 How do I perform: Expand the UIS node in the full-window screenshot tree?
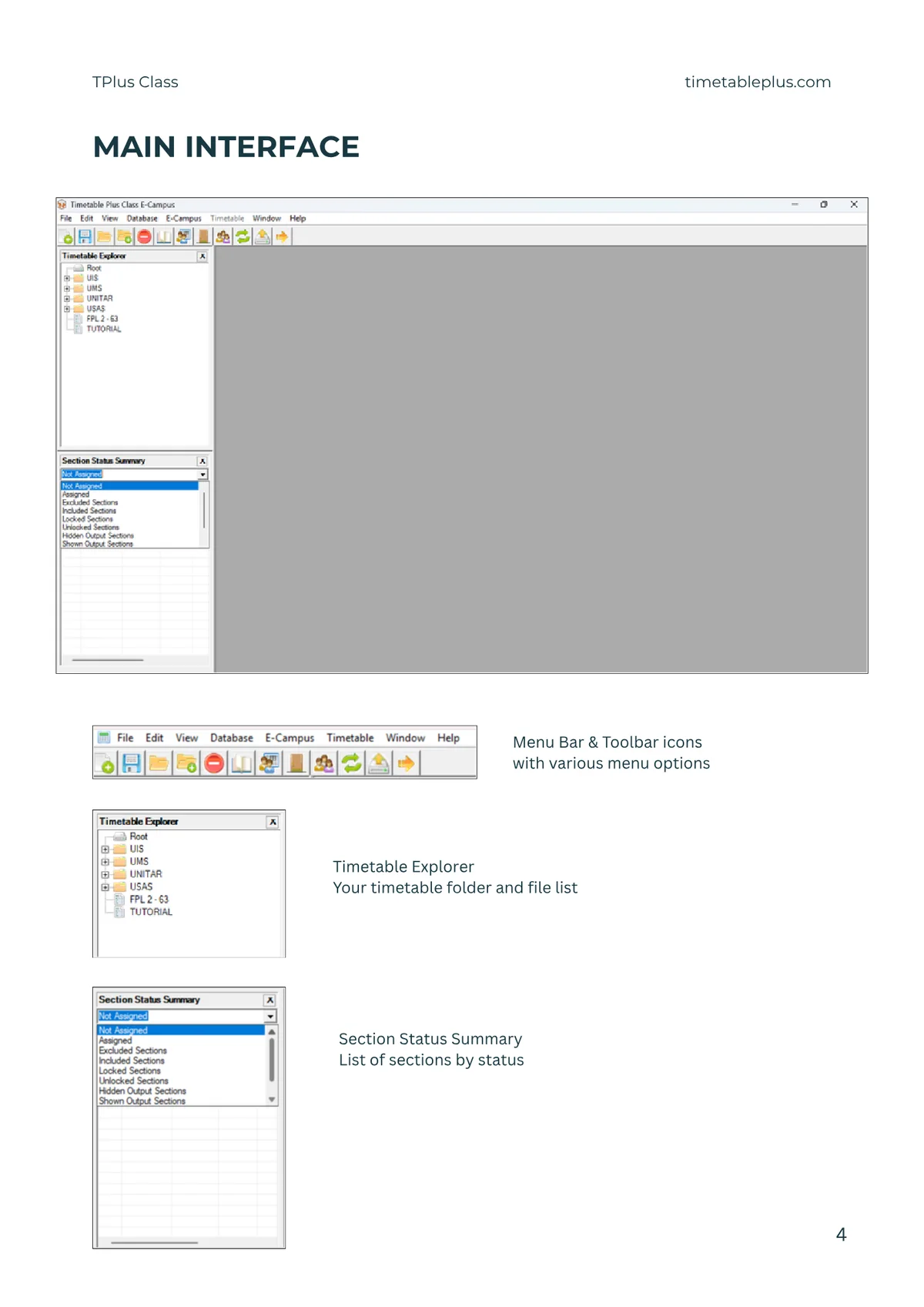[67, 278]
